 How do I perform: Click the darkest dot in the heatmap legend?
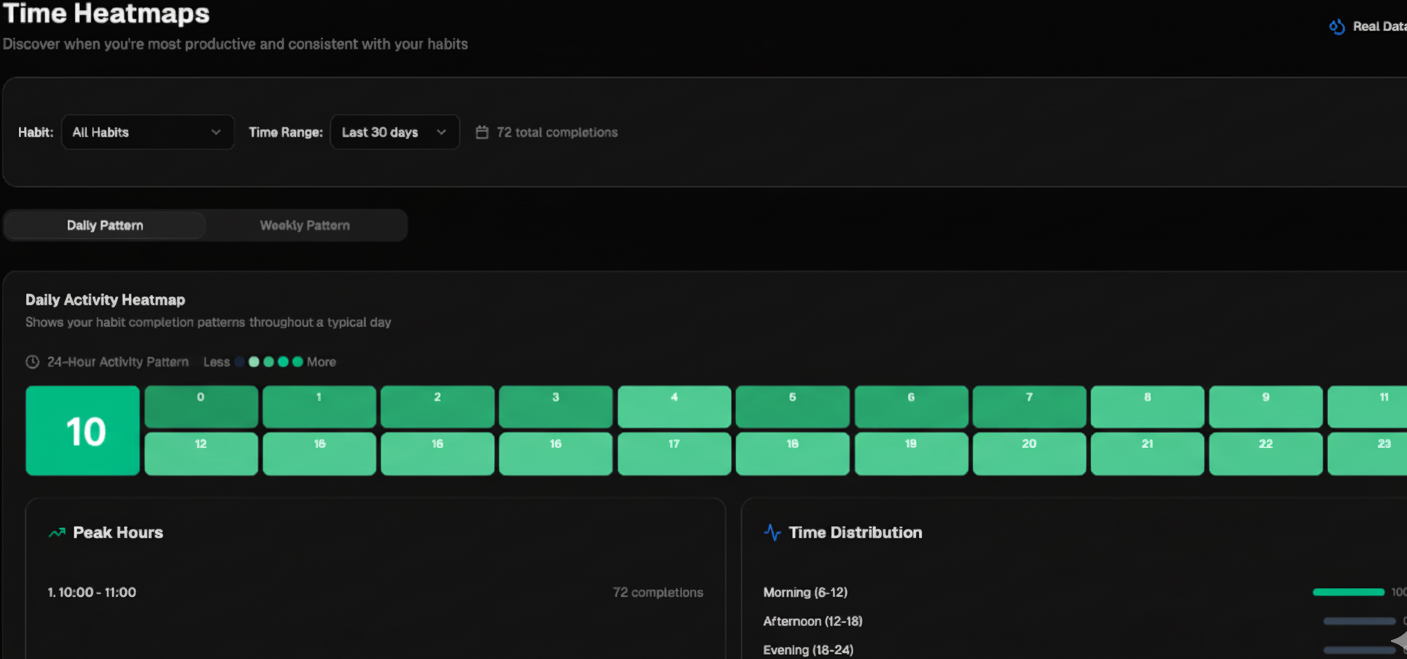[240, 362]
